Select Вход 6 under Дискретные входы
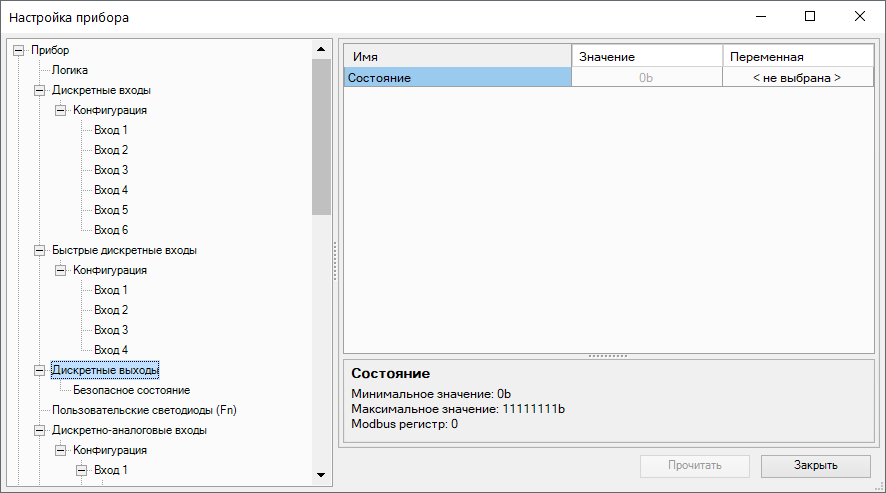This screenshot has height=493, width=886. (110, 230)
